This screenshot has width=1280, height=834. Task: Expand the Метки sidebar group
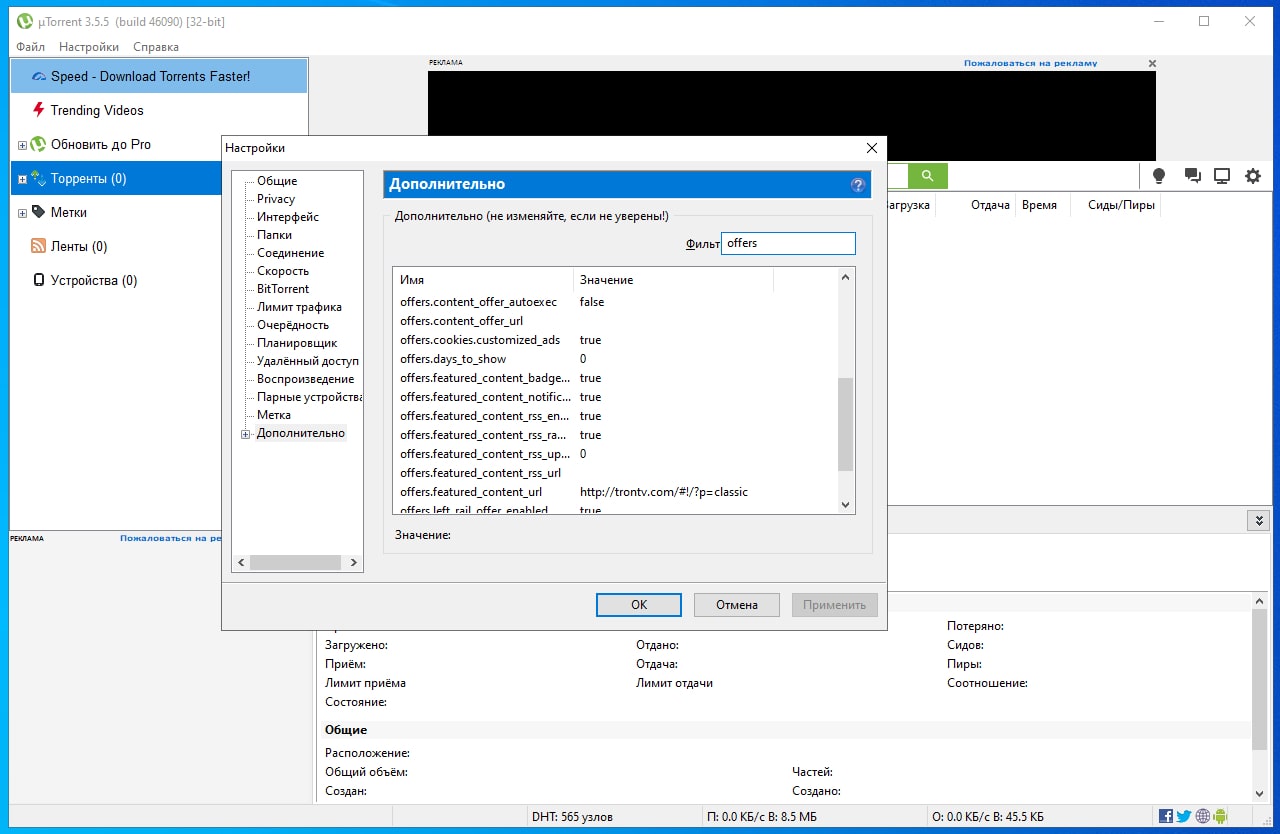tap(22, 213)
